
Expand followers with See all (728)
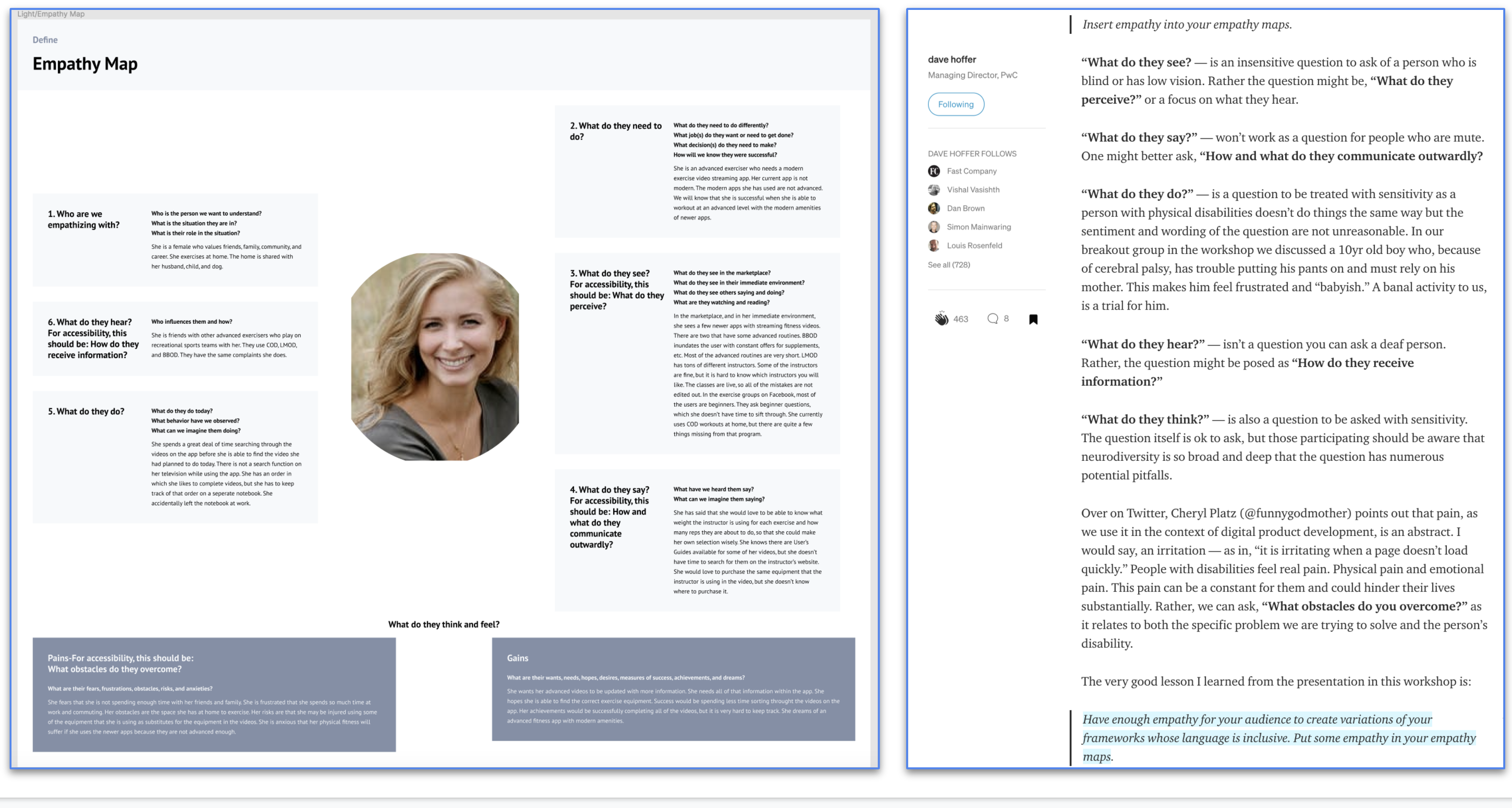click(x=949, y=265)
